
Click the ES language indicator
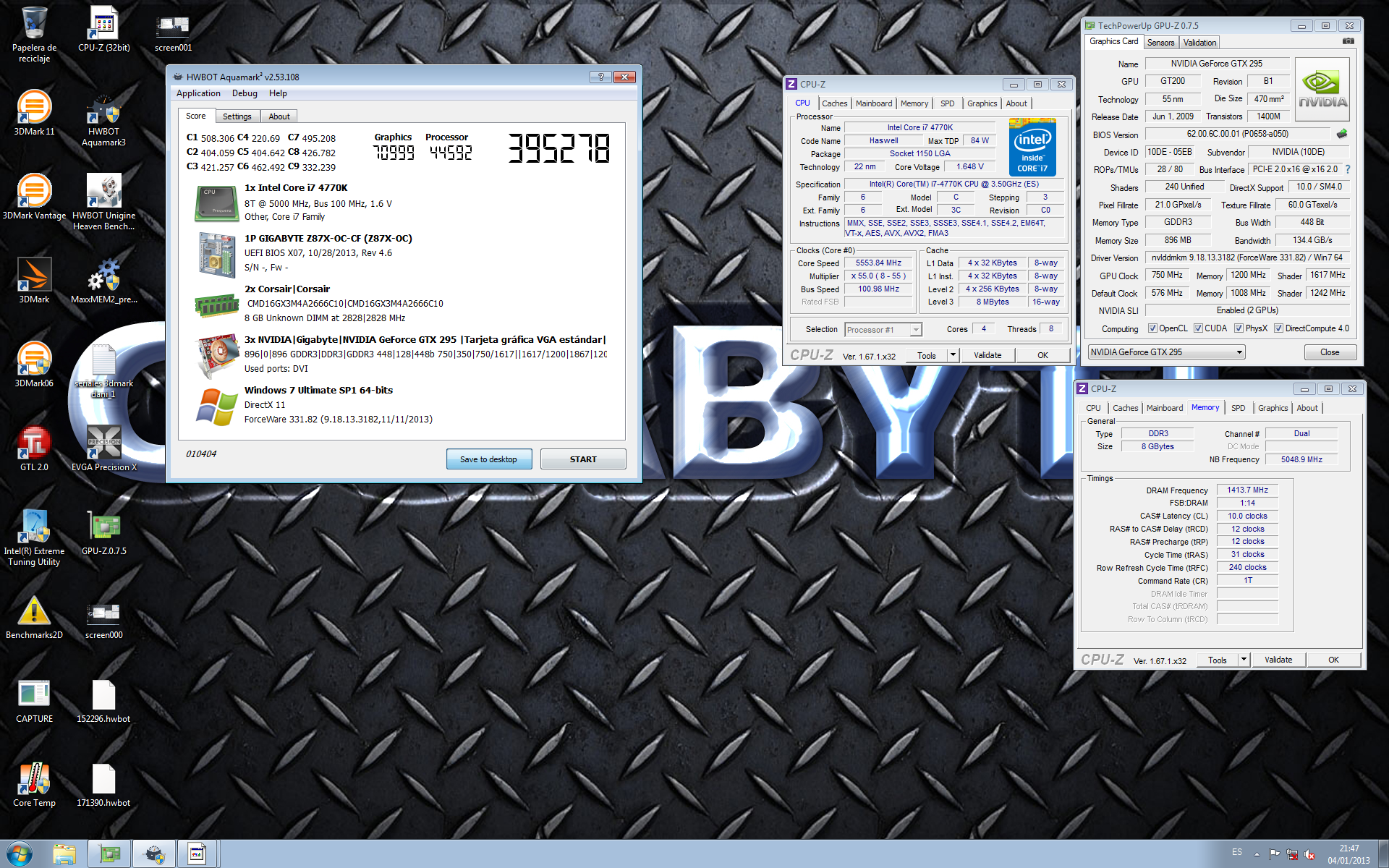[x=1236, y=852]
